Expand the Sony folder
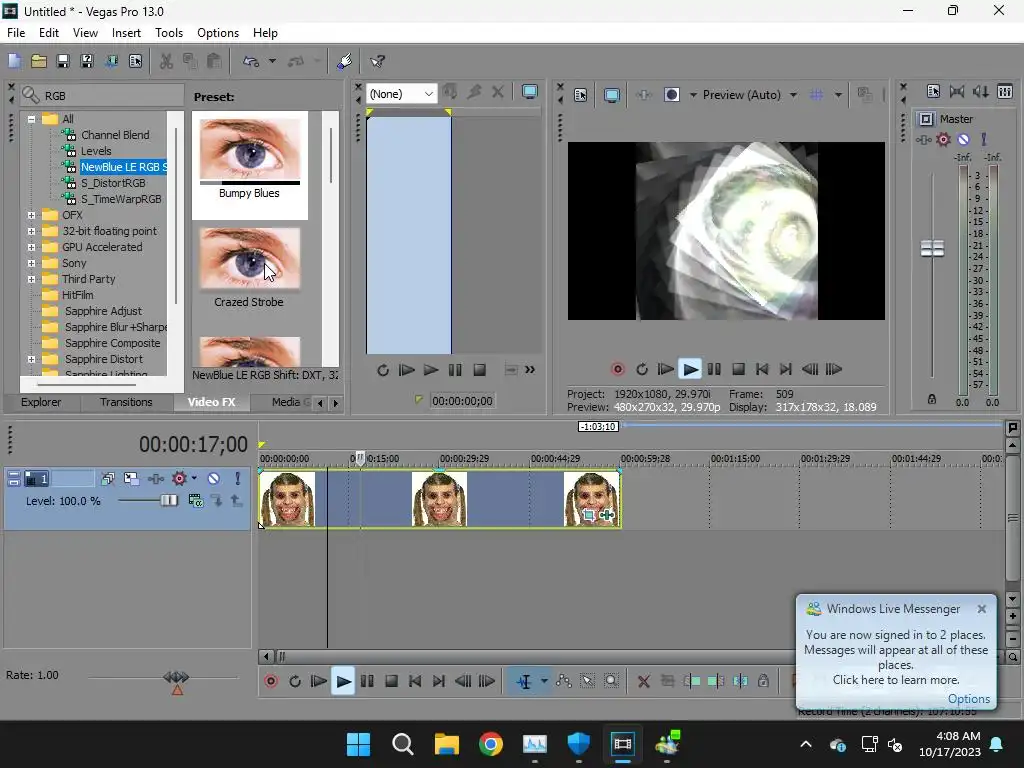The image size is (1024, 768). (31, 263)
